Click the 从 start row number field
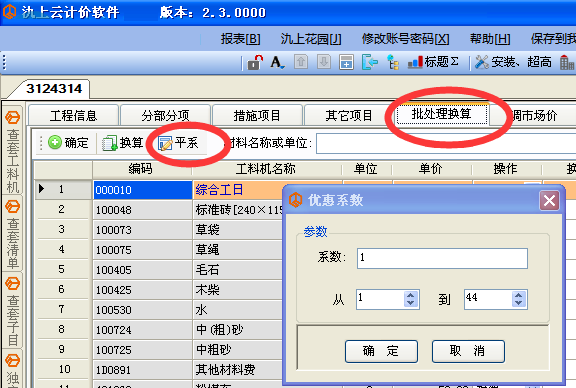Viewport: 576px width, 388px height. (380, 299)
